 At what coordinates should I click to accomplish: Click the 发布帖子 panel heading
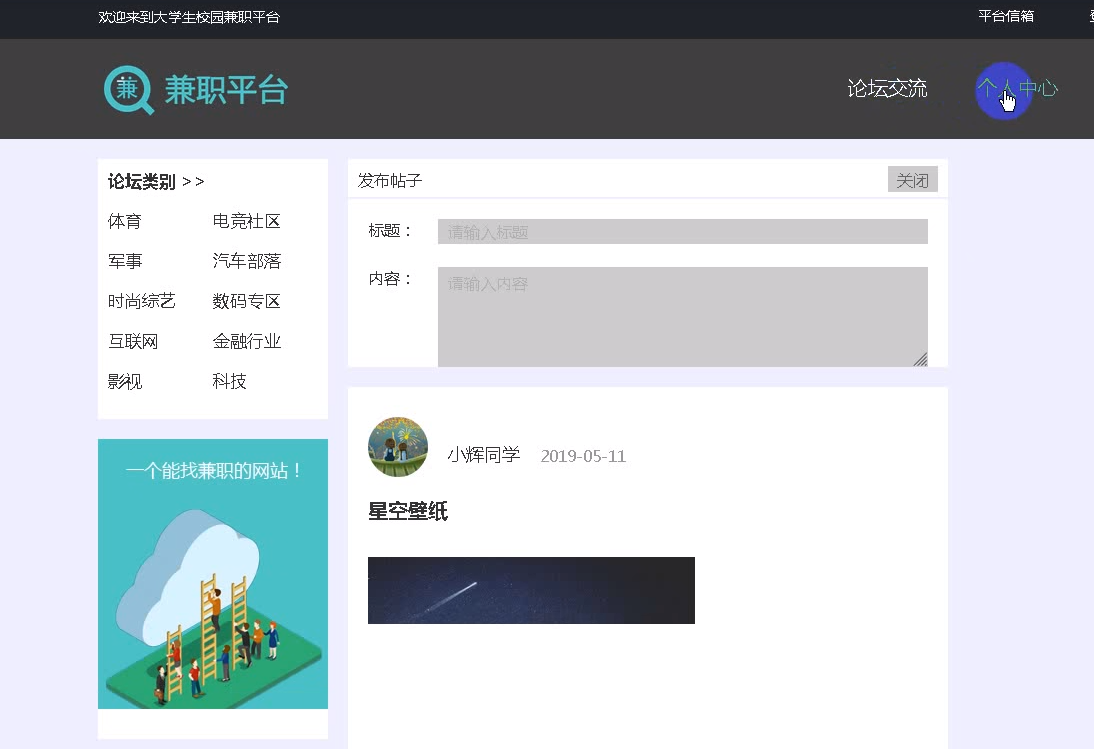[389, 181]
